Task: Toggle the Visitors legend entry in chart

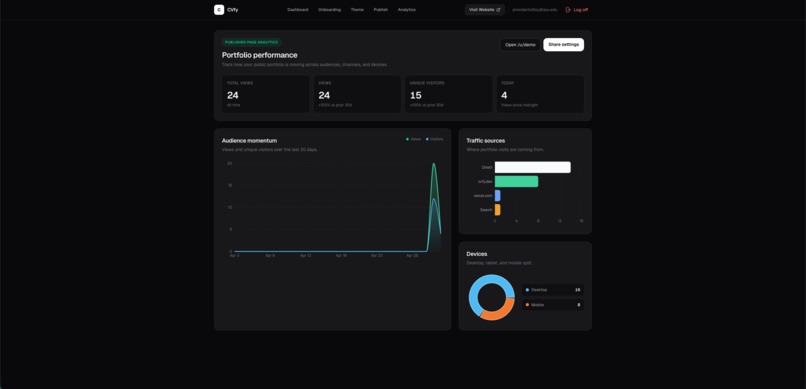Action: tap(434, 139)
